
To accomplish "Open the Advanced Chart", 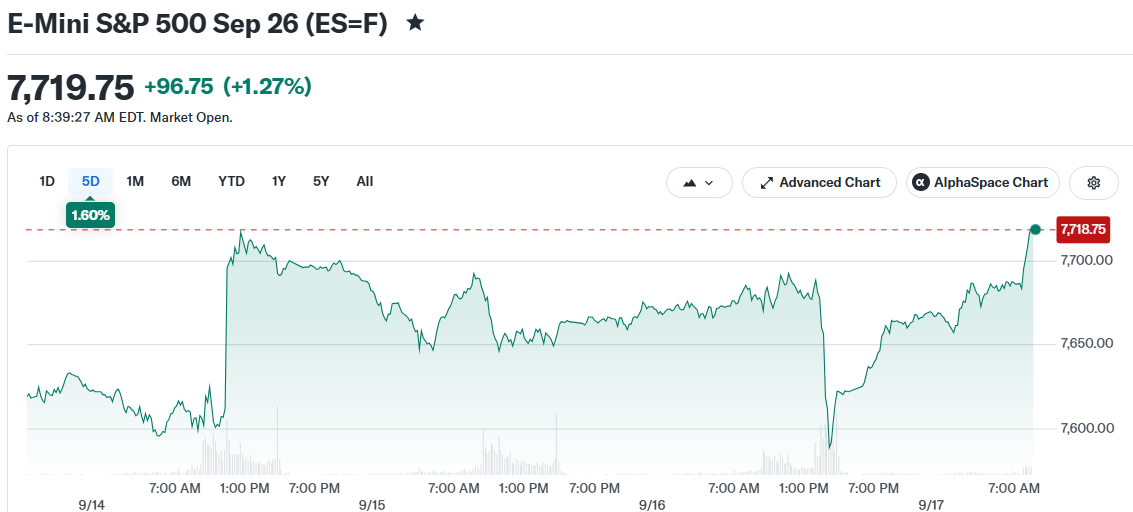I will click(819, 183).
